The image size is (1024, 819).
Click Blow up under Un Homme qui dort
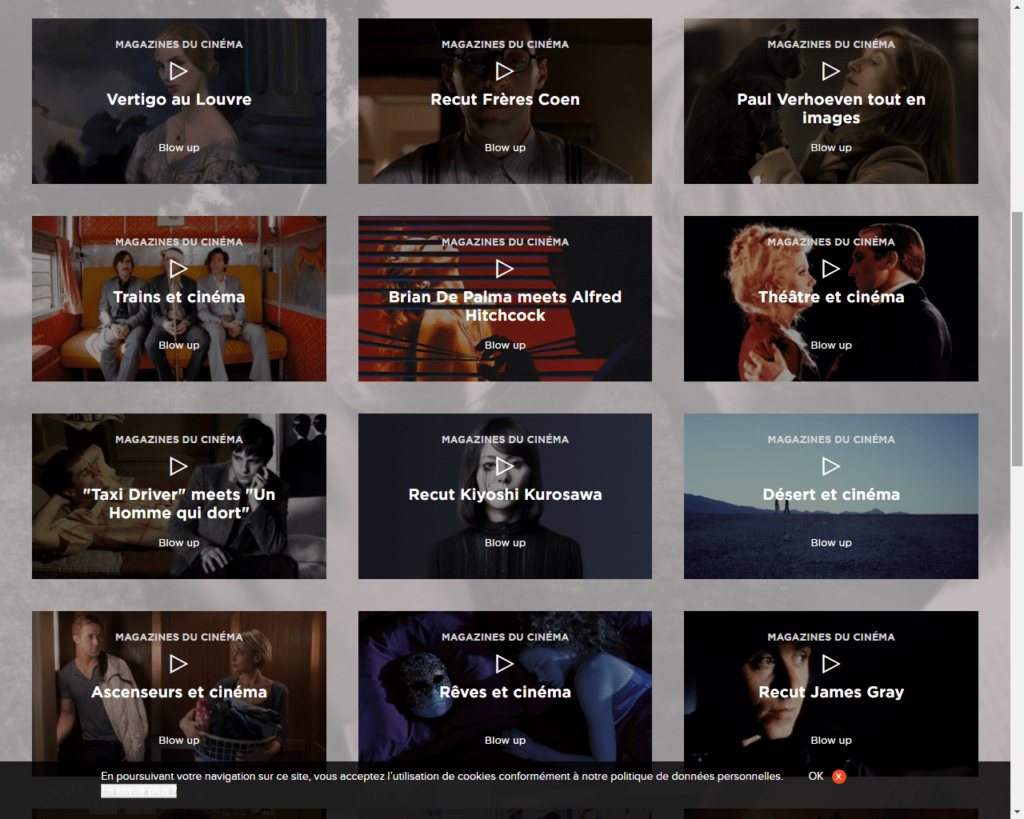tap(179, 543)
